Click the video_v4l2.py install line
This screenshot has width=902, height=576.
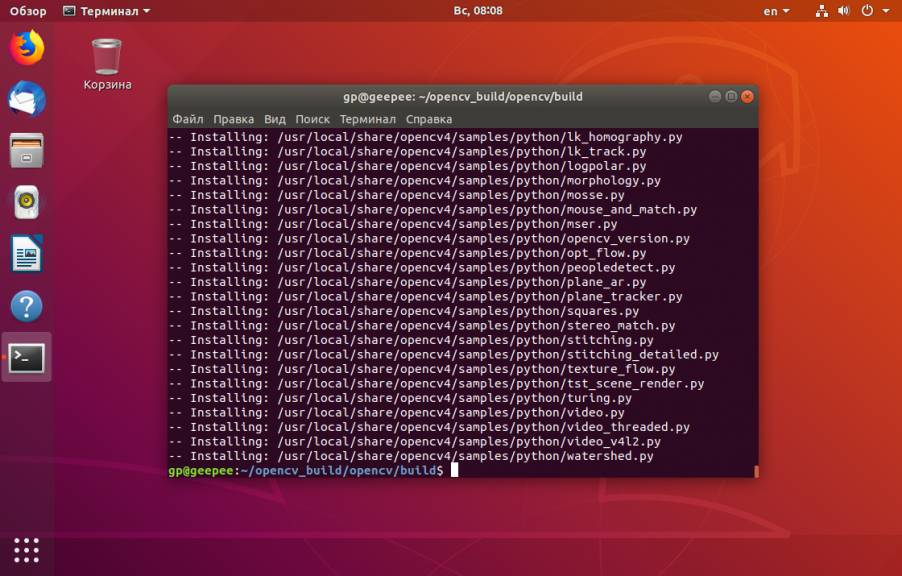414,441
